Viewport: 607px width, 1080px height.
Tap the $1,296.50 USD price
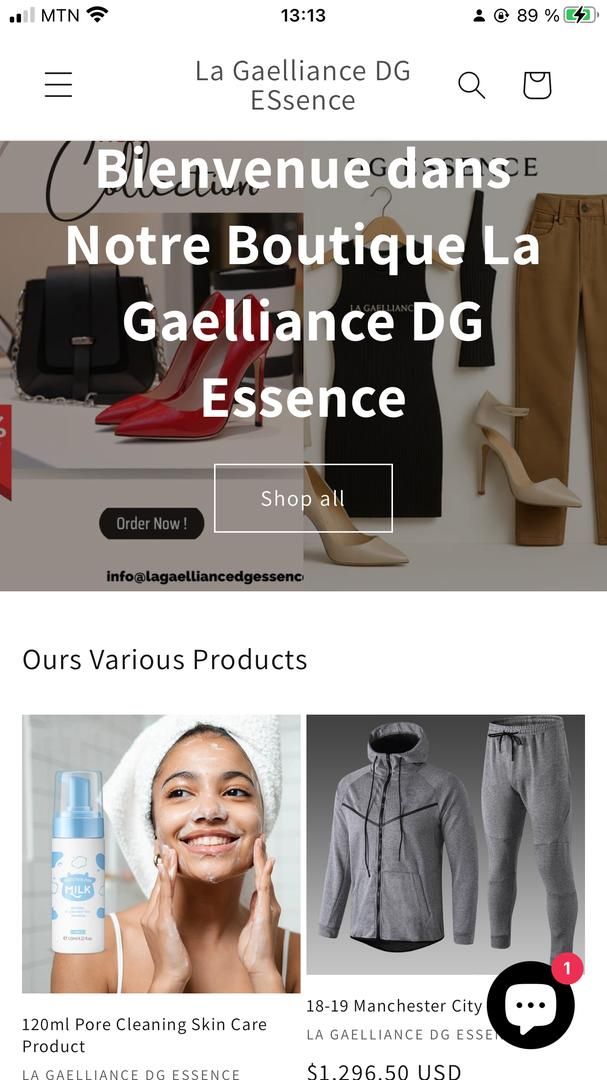click(384, 1072)
